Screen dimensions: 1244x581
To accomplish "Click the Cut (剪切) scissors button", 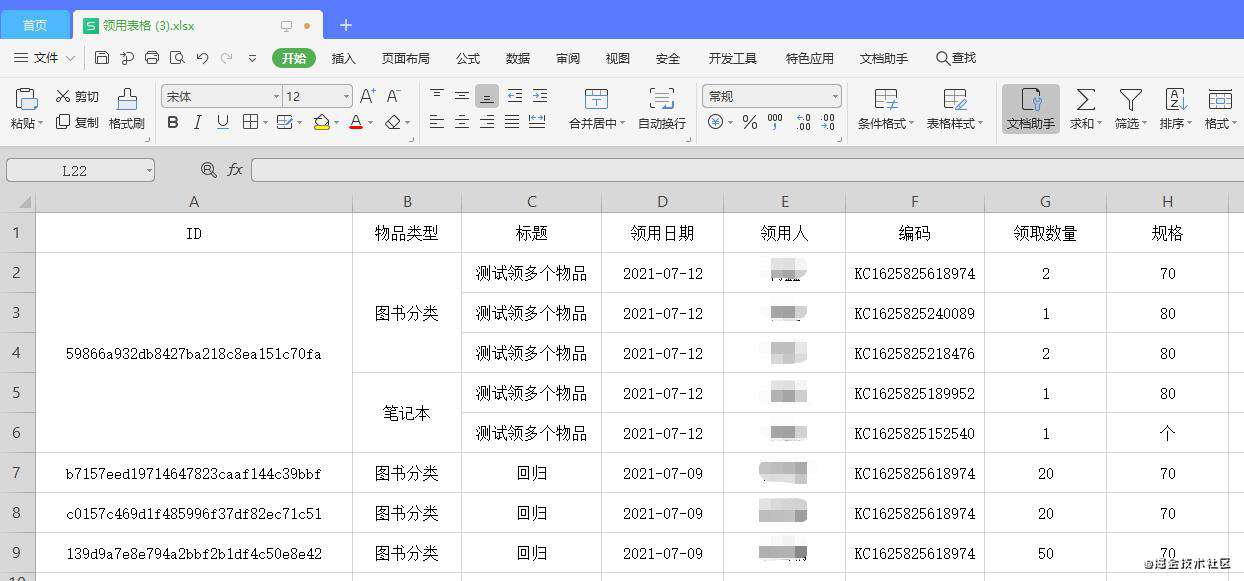I will (x=77, y=97).
